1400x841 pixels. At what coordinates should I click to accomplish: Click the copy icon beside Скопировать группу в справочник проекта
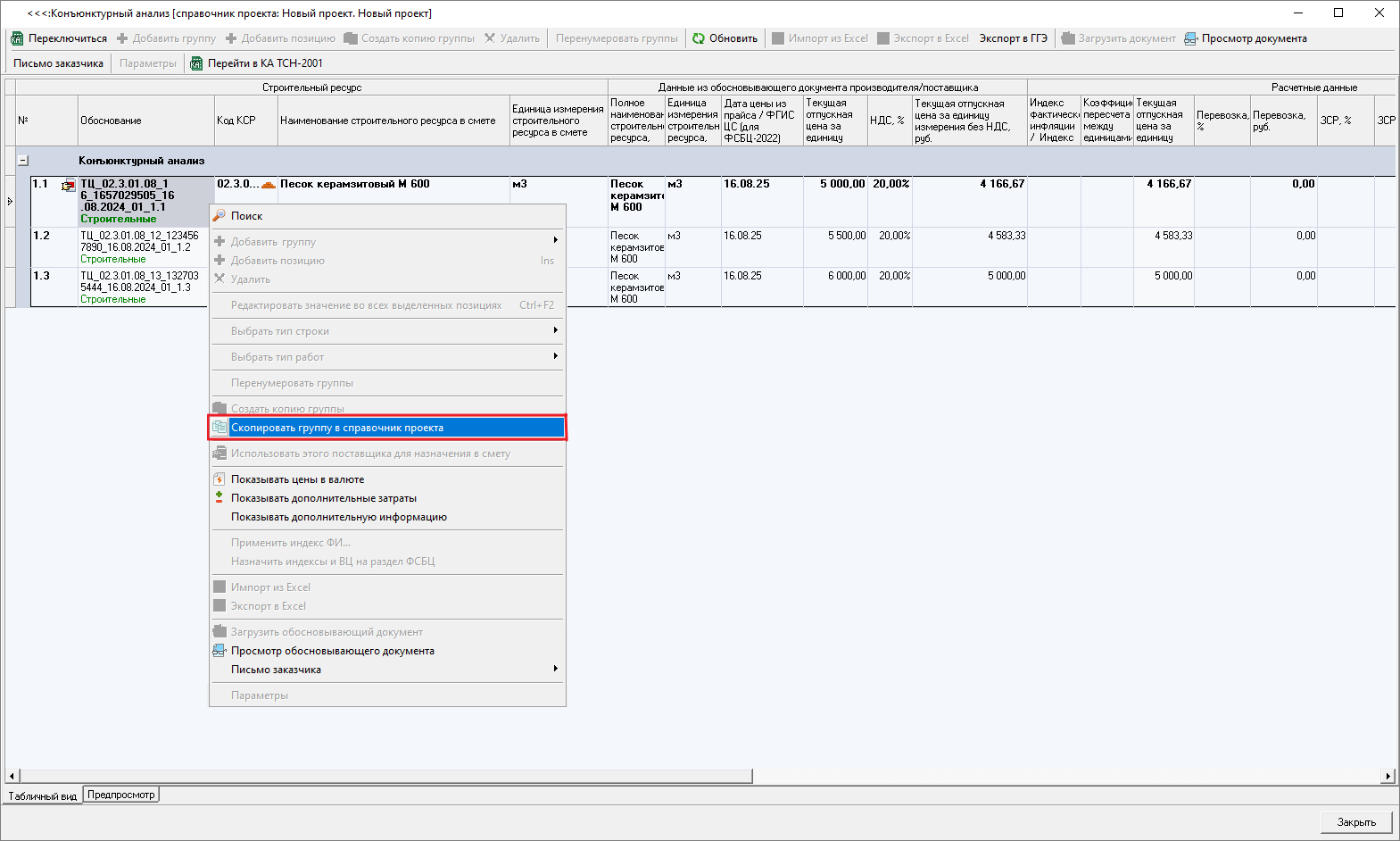pyautogui.click(x=220, y=428)
